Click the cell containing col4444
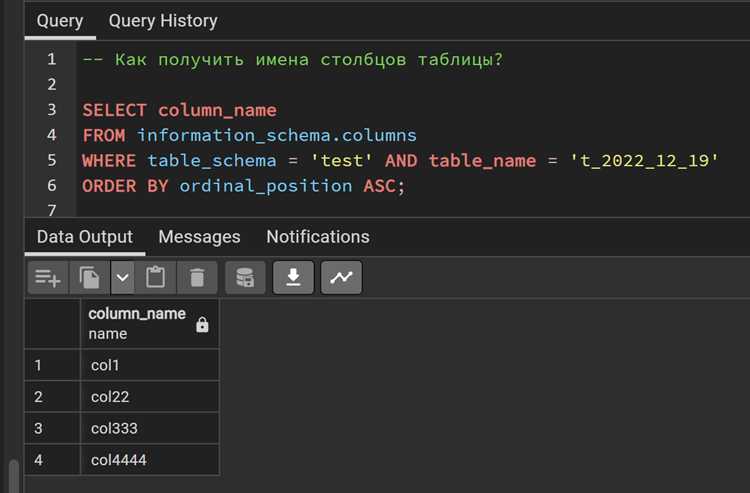Screen dimensions: 750x493 [x=150, y=460]
